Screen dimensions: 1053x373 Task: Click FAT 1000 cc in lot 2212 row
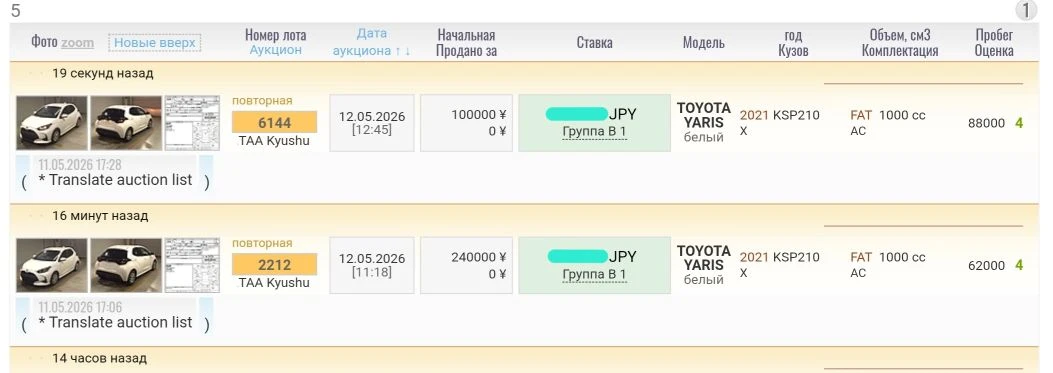(888, 257)
